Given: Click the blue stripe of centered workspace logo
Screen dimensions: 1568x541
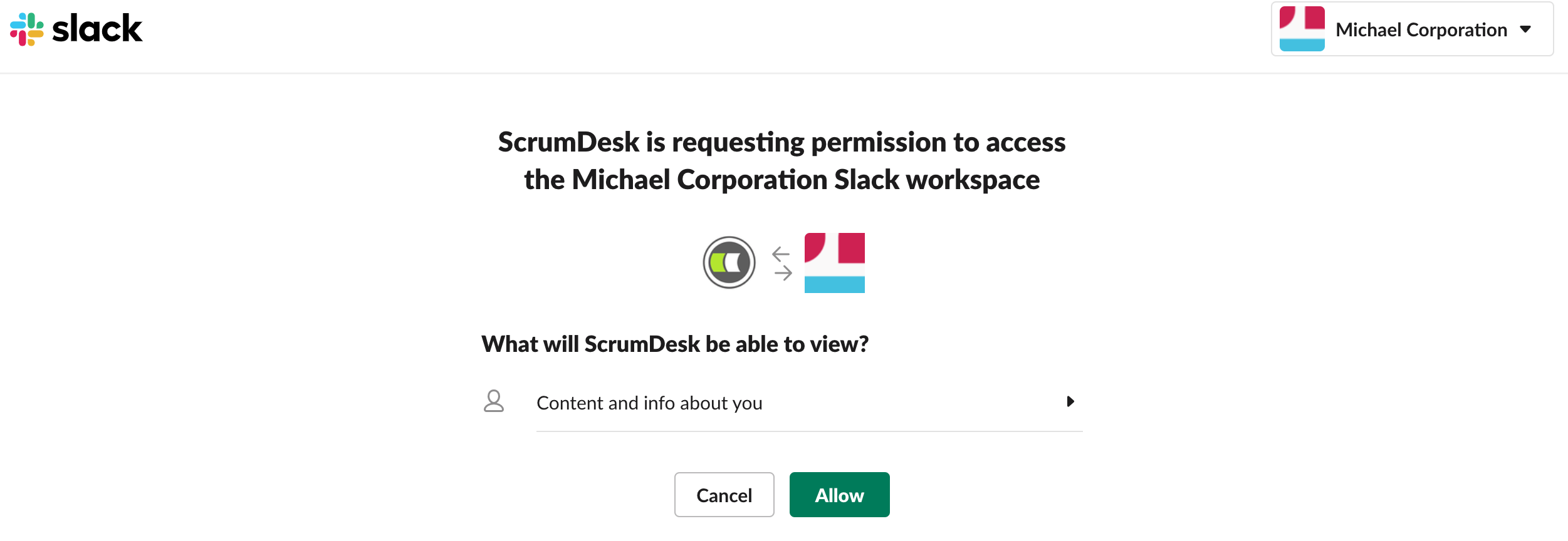Looking at the screenshot, I should tap(834, 284).
